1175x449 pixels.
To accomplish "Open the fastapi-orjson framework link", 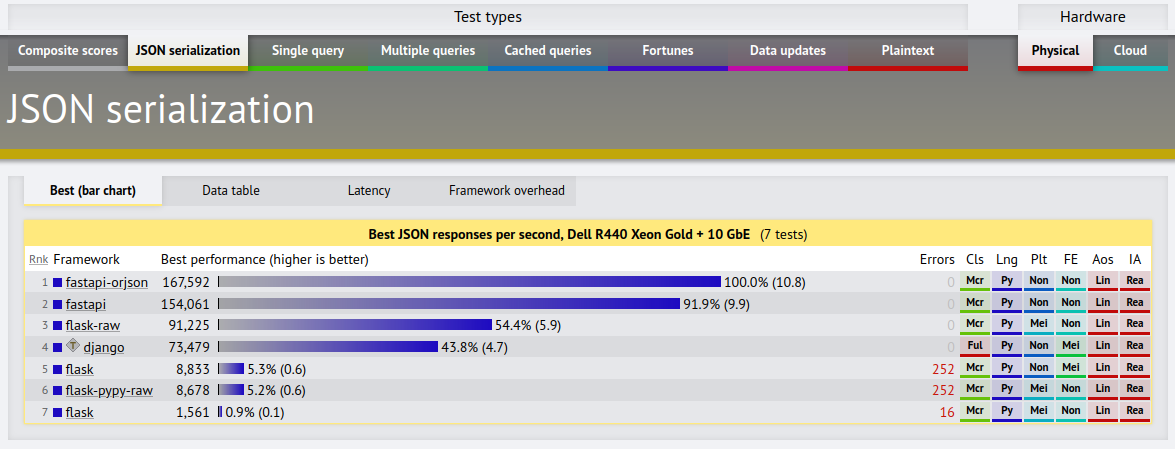I will [106, 283].
